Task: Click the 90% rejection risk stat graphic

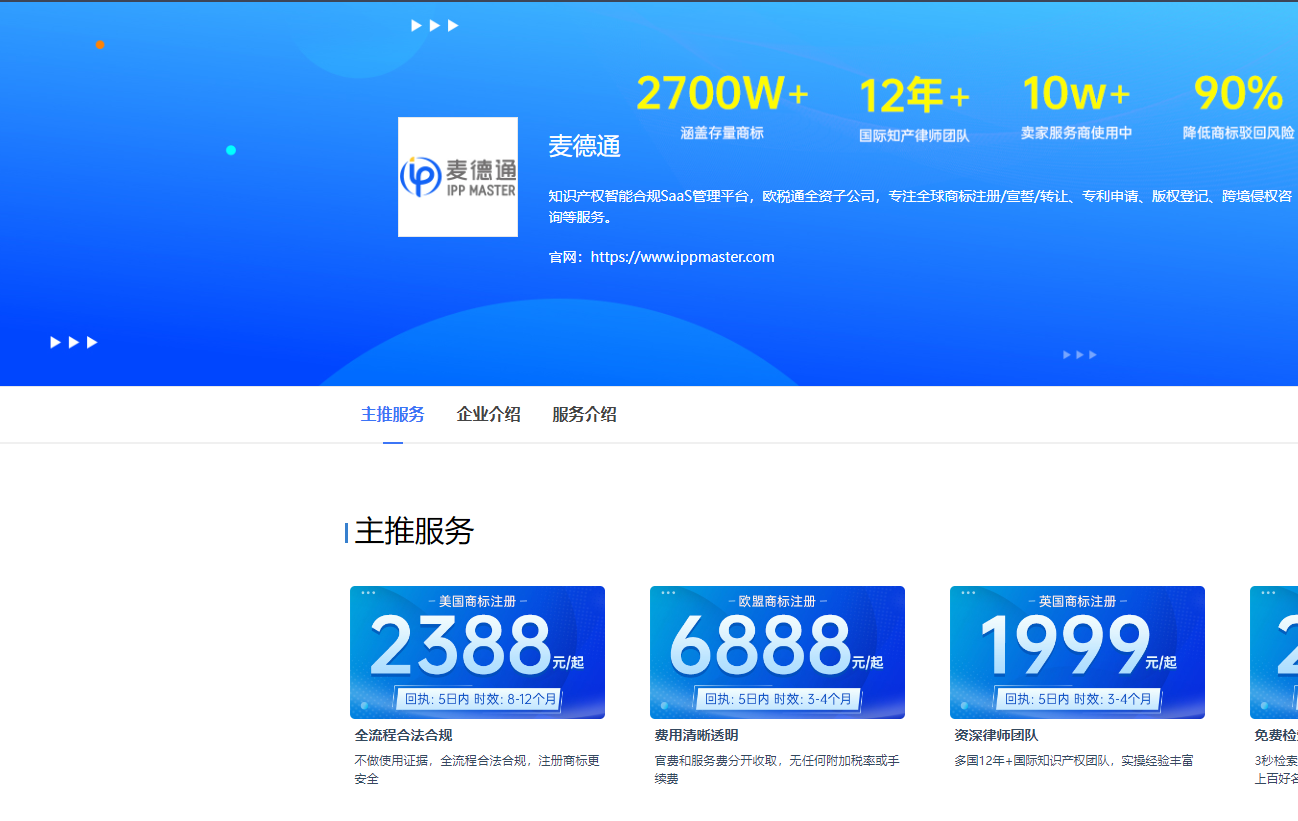Action: 1238,106
